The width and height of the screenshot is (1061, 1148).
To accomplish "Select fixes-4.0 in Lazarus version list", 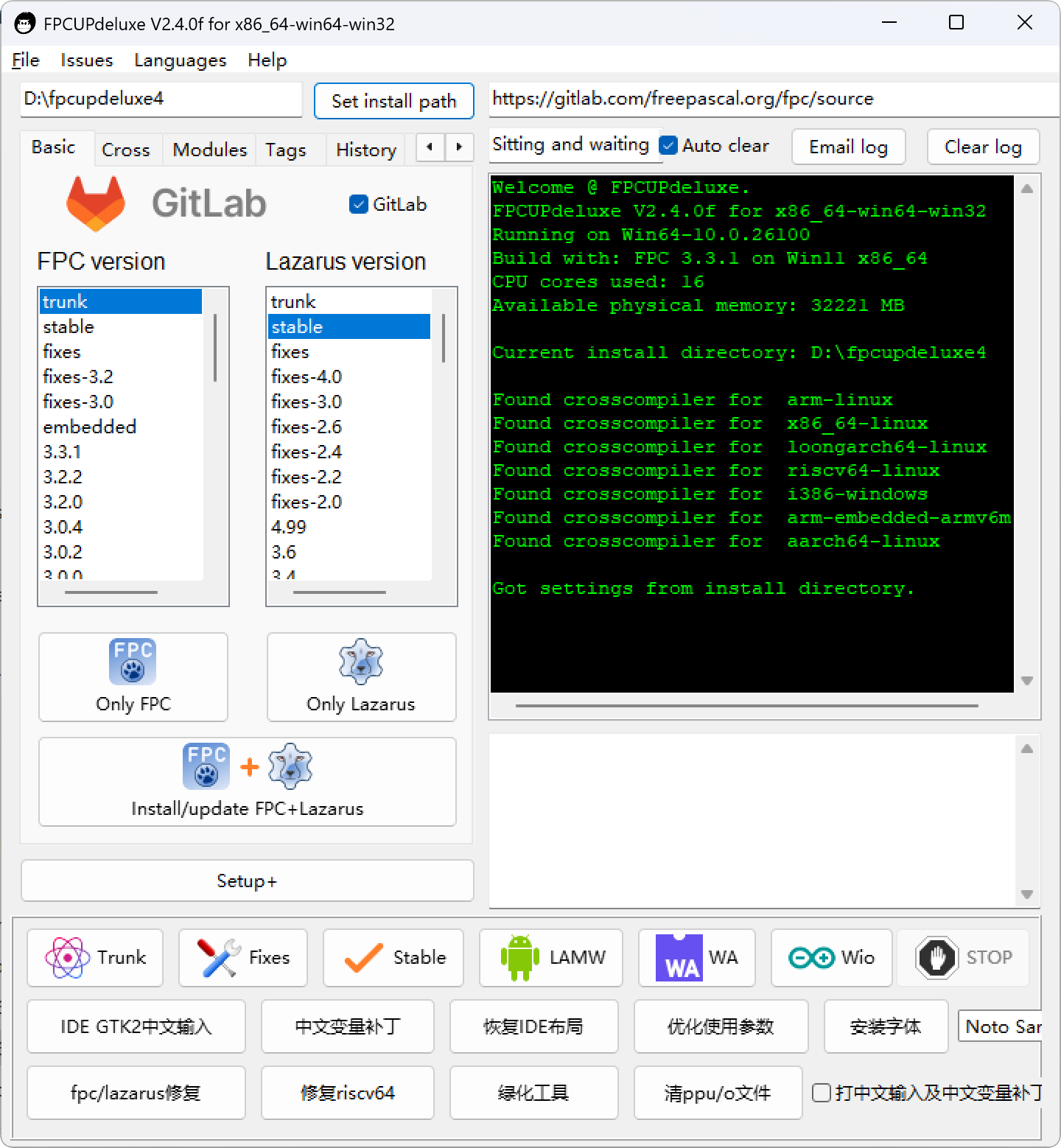I will point(349,377).
